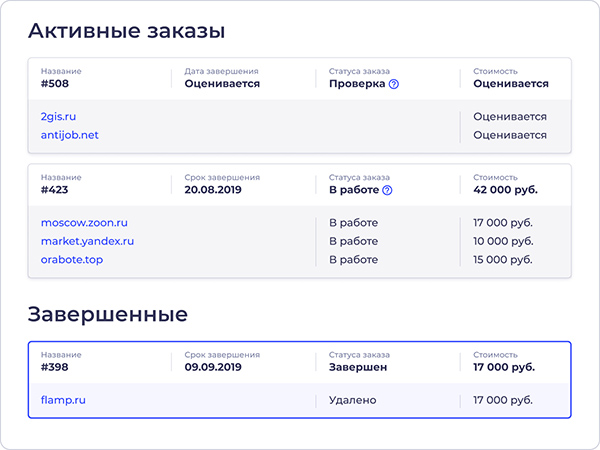Click the bold Оценивается under Стоимость
The height and width of the screenshot is (450, 600).
[x=511, y=83]
